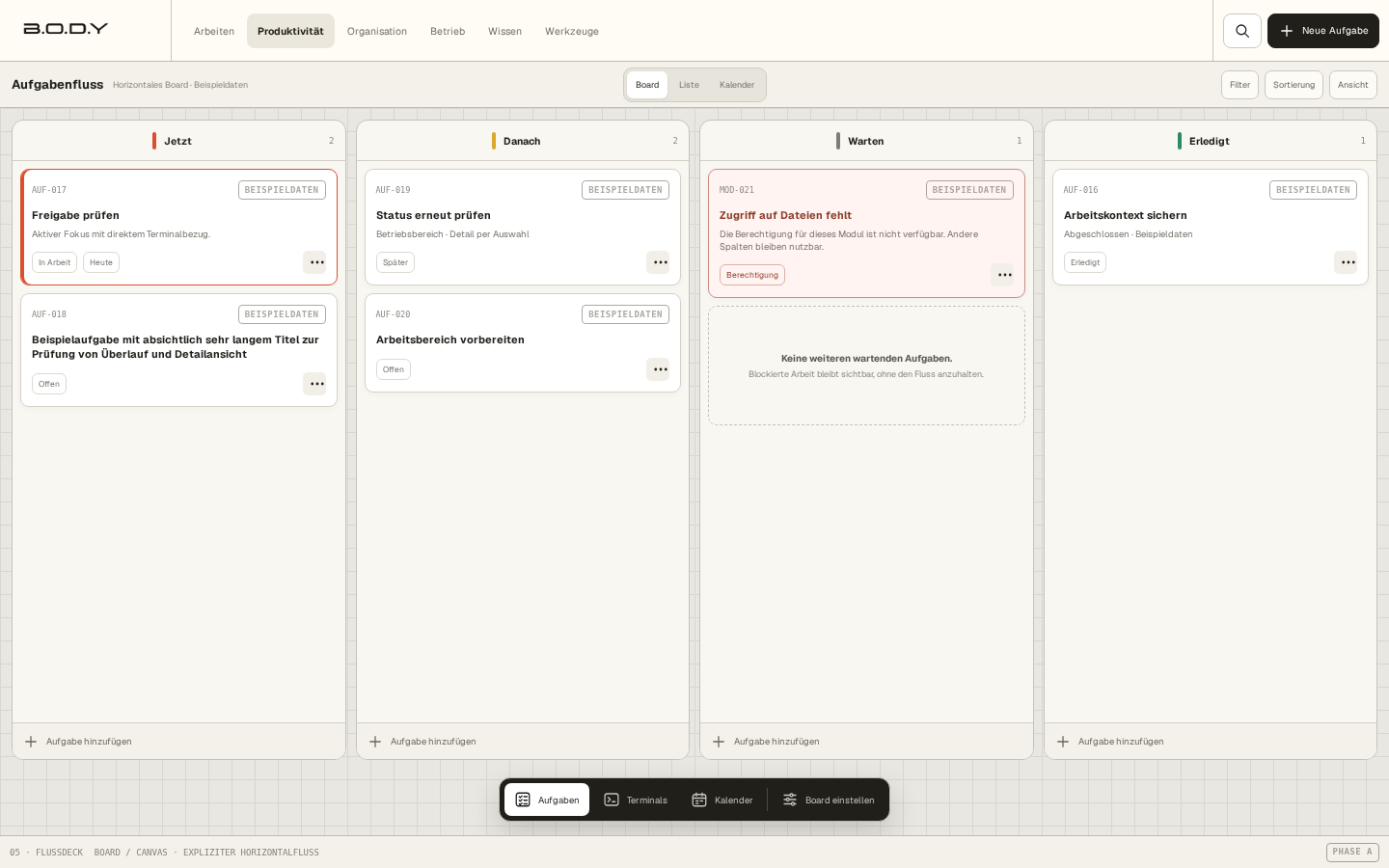Click the B.O.D.Y logo
The image size is (1389, 868).
tap(66, 29)
